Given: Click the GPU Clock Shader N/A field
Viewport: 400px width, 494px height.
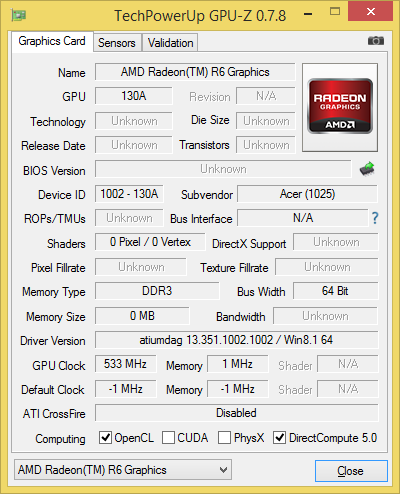Looking at the screenshot, I should coord(348,364).
